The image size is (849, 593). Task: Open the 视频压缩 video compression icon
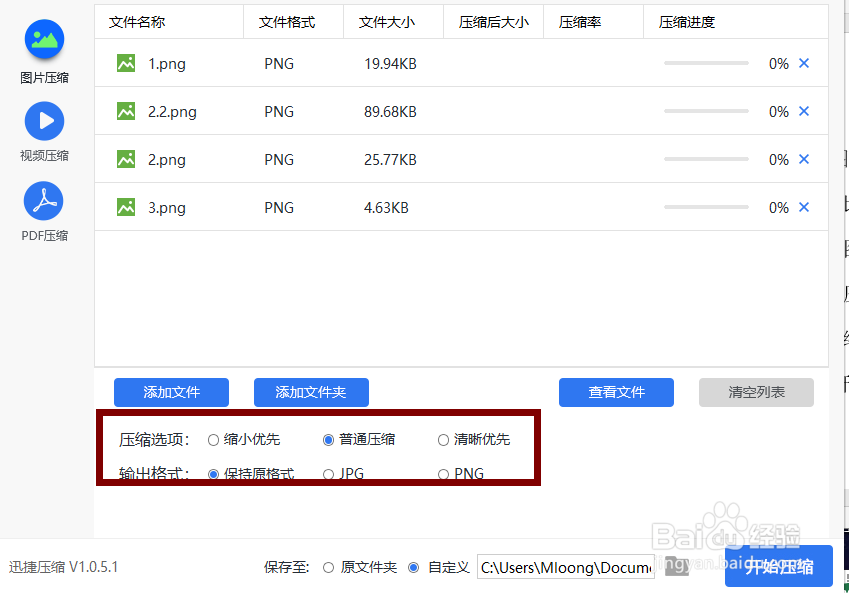pyautogui.click(x=44, y=121)
